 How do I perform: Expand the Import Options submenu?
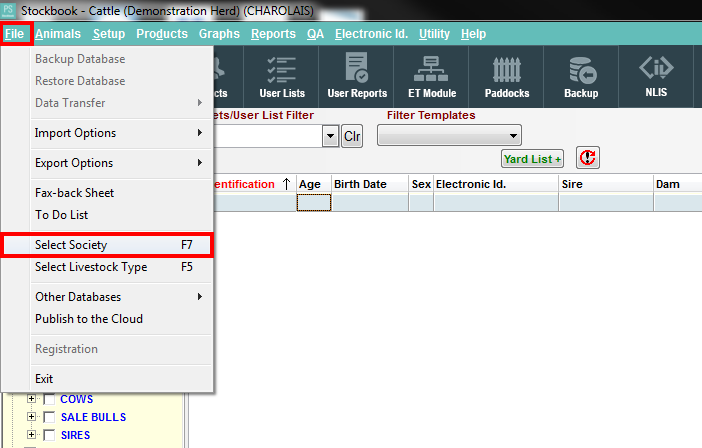pyautogui.click(x=119, y=133)
